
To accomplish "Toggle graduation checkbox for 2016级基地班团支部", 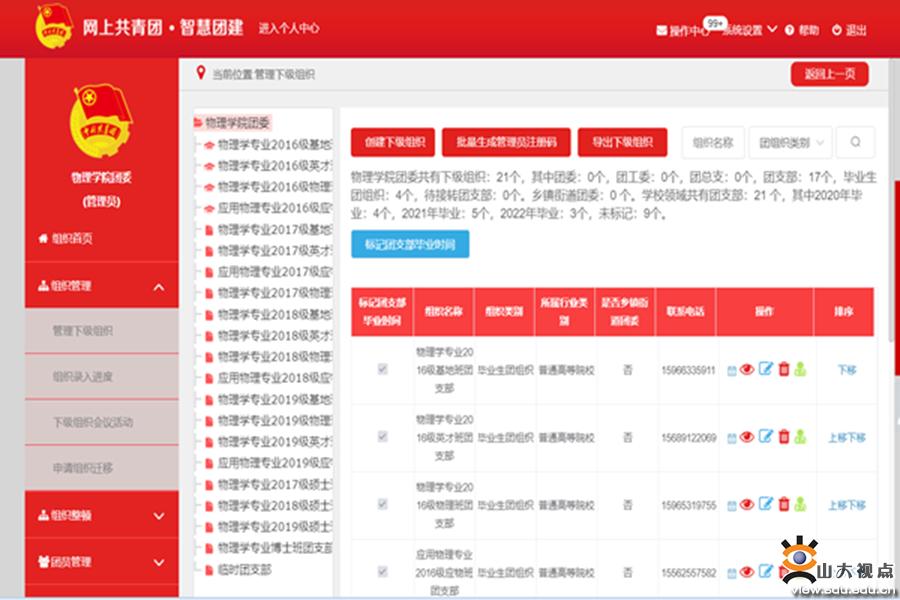I will (x=382, y=369).
